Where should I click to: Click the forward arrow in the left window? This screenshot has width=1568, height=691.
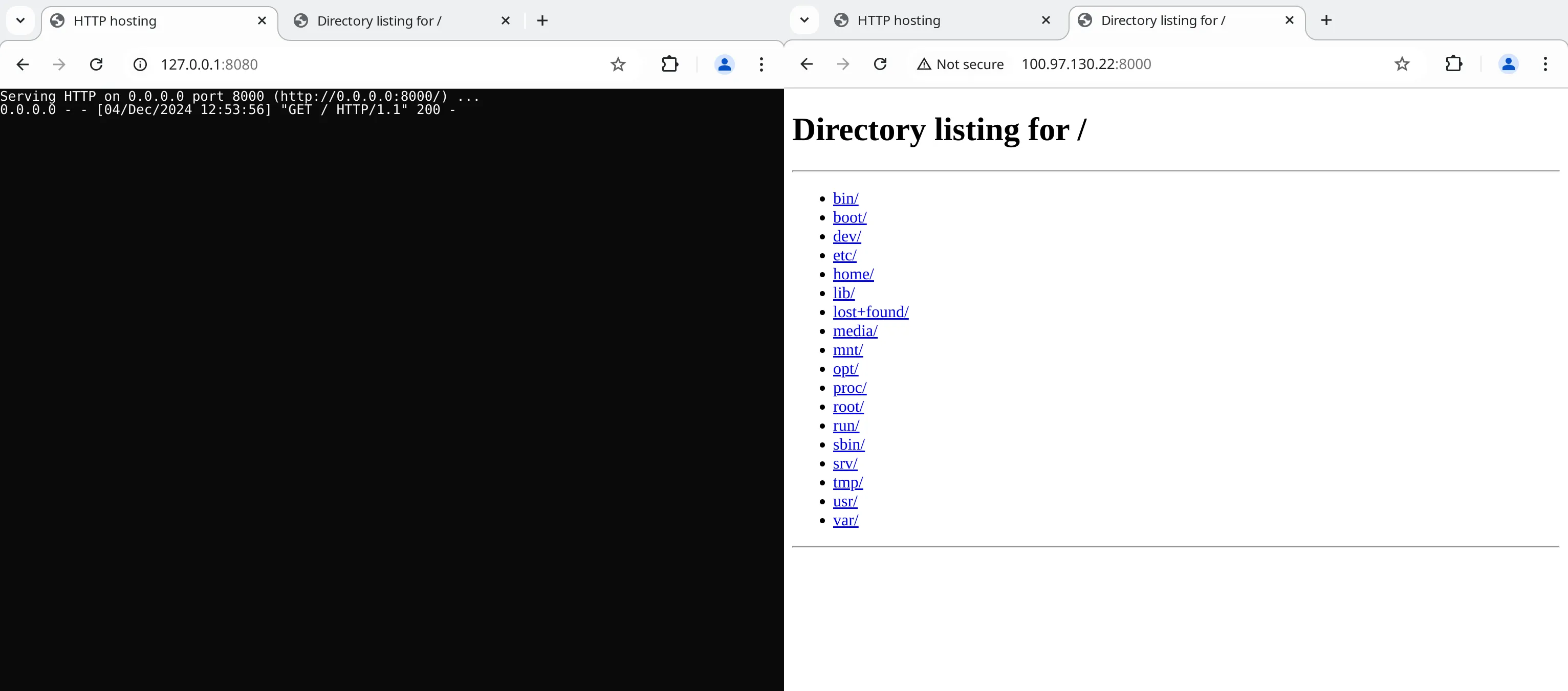click(x=58, y=64)
